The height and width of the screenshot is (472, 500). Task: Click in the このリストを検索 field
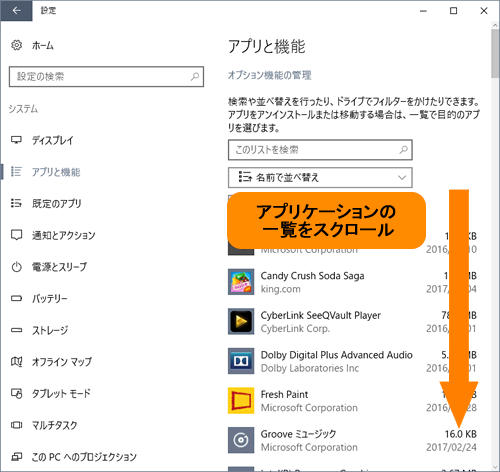pos(320,150)
